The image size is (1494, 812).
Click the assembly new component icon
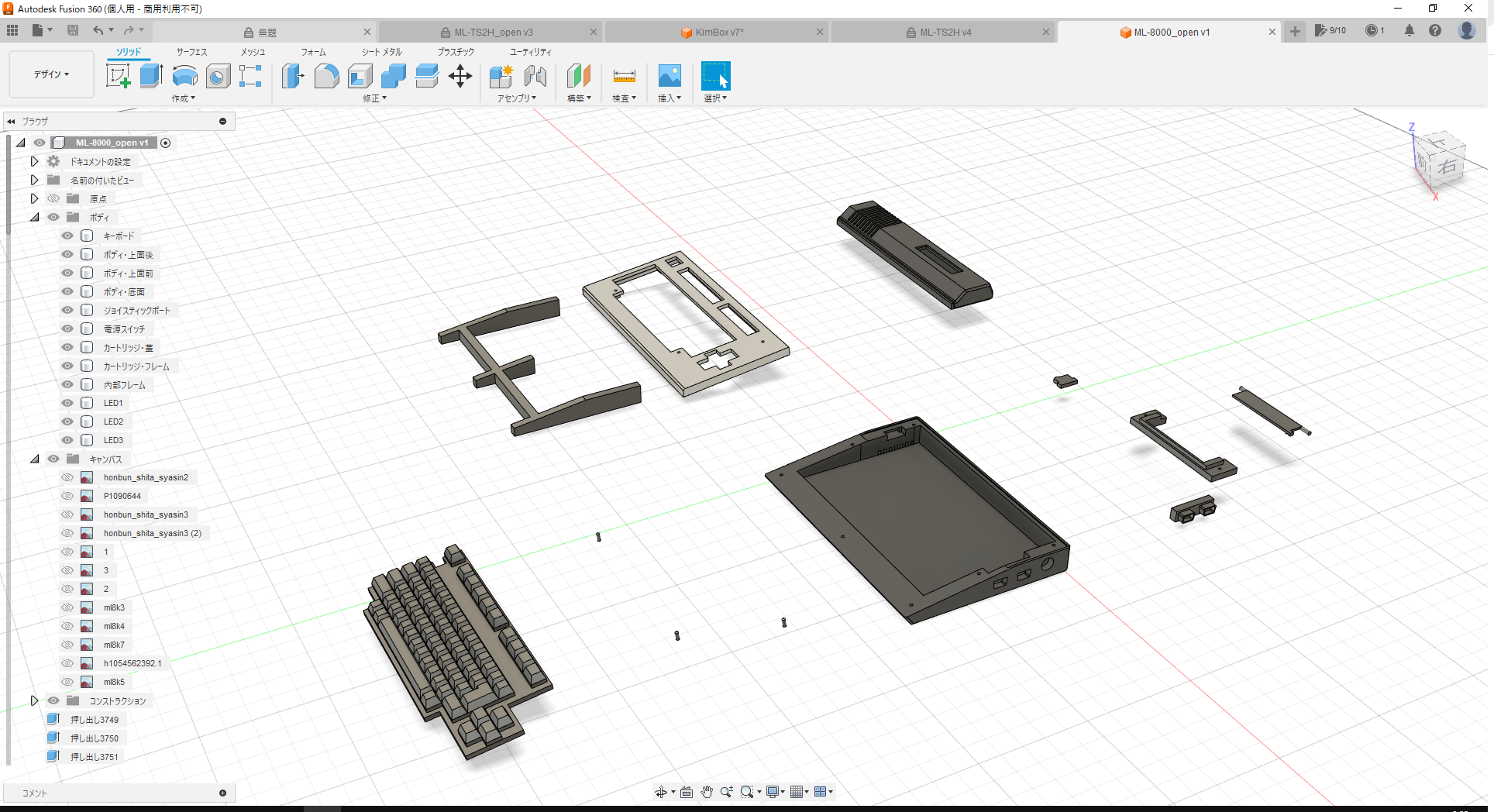(501, 76)
